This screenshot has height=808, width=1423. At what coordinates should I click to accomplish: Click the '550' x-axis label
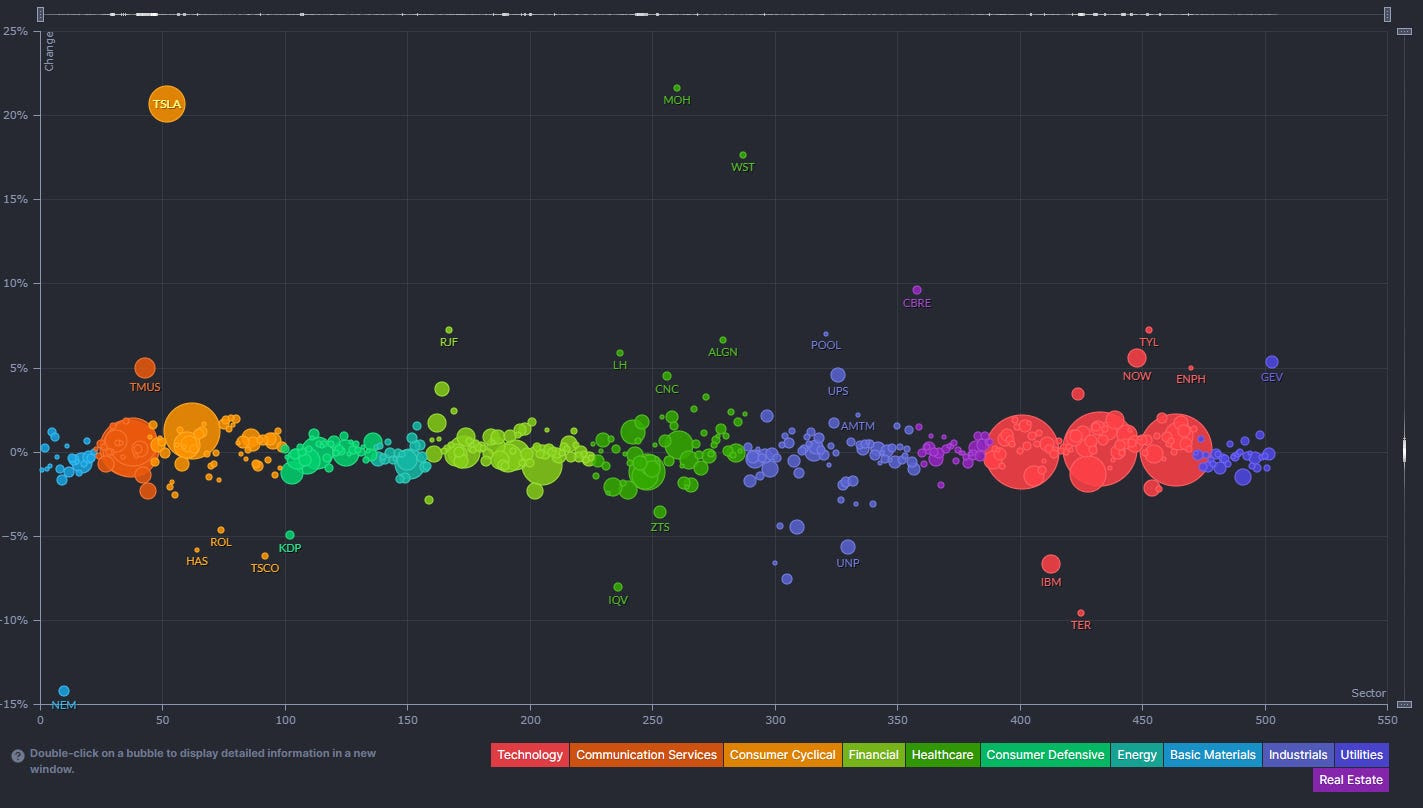click(x=1387, y=719)
